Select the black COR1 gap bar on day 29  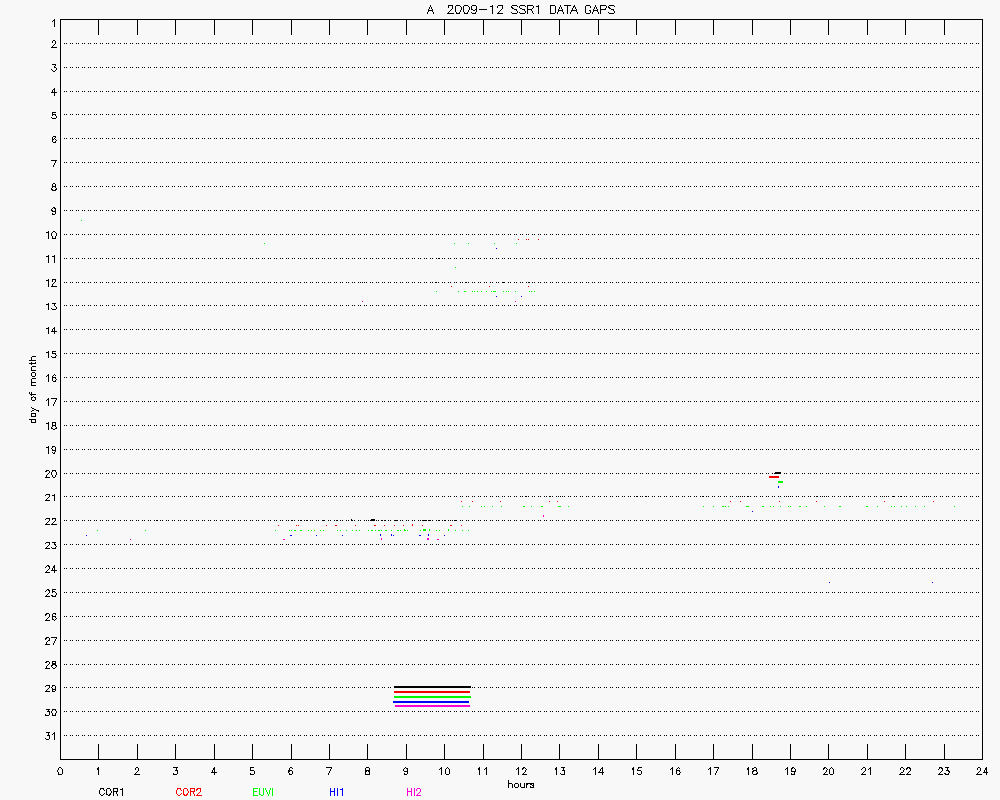(x=432, y=687)
